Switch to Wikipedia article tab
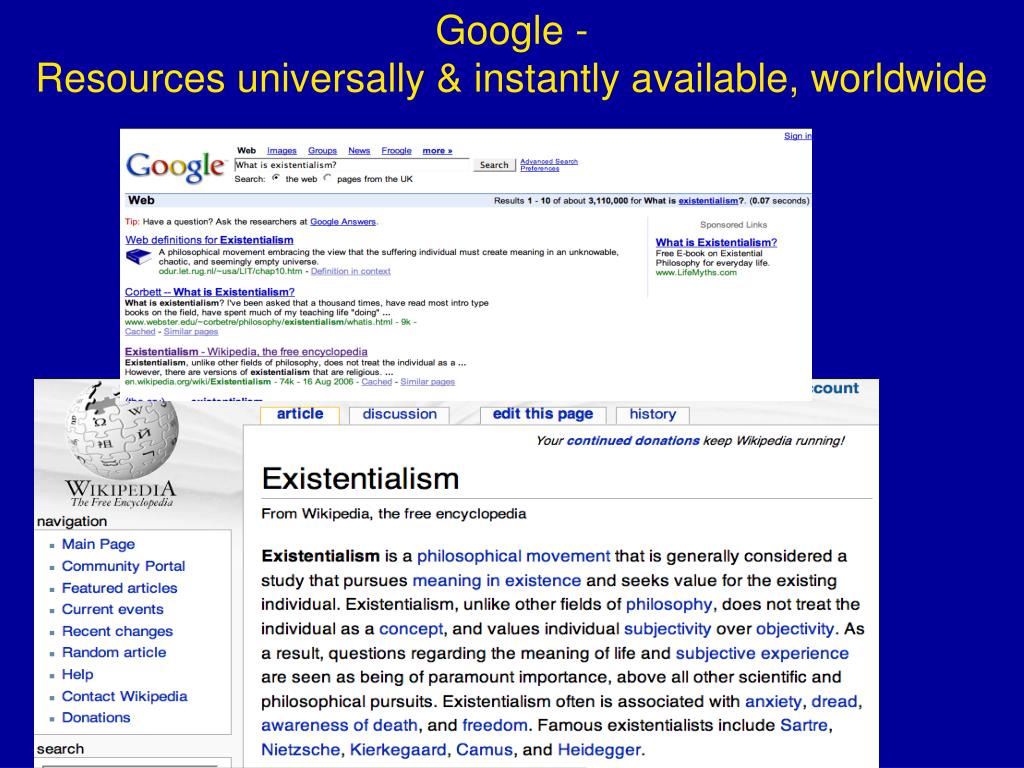The width and height of the screenshot is (1024, 768). pos(300,415)
